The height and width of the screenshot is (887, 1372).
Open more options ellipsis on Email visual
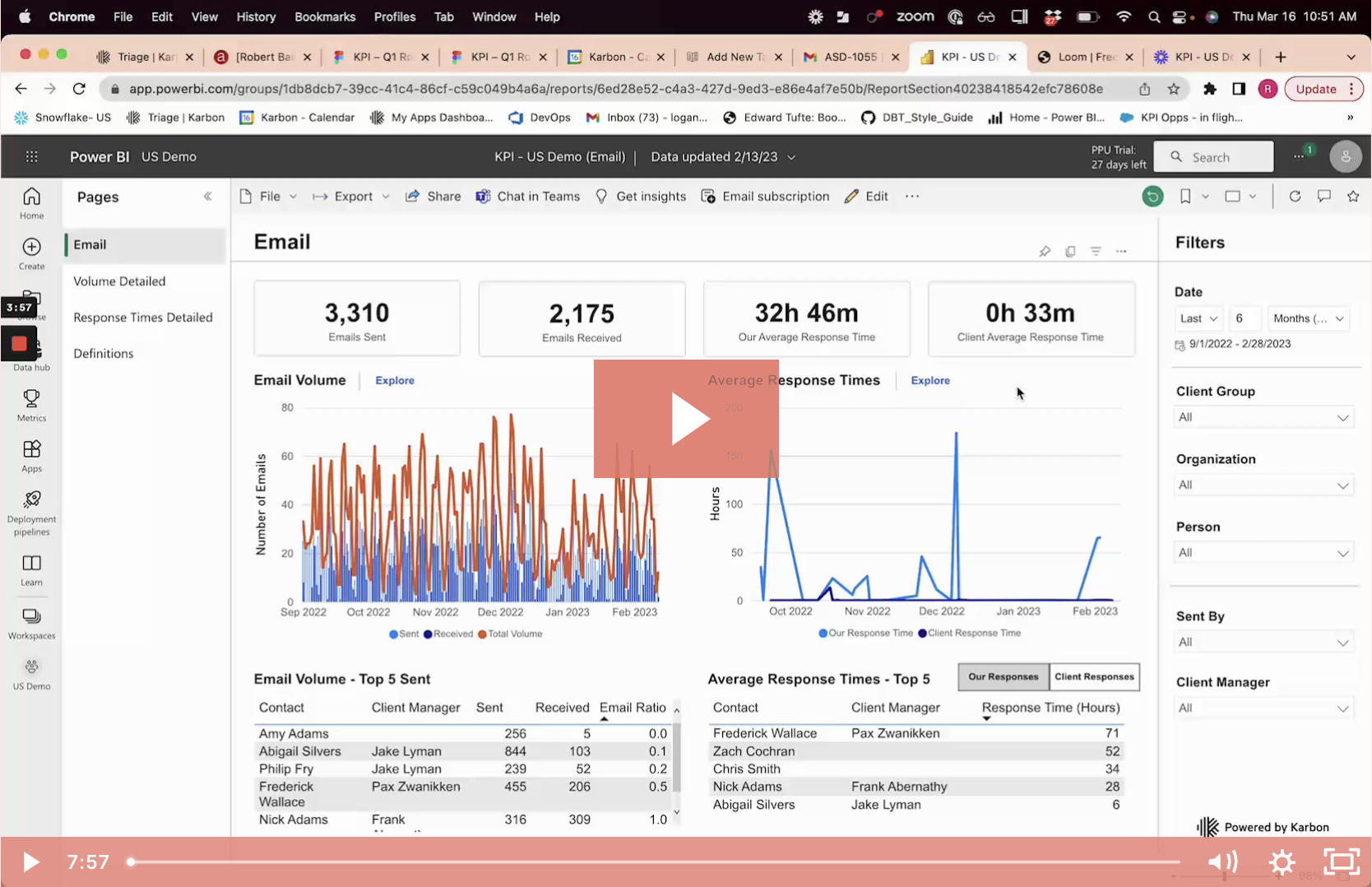point(1121,252)
